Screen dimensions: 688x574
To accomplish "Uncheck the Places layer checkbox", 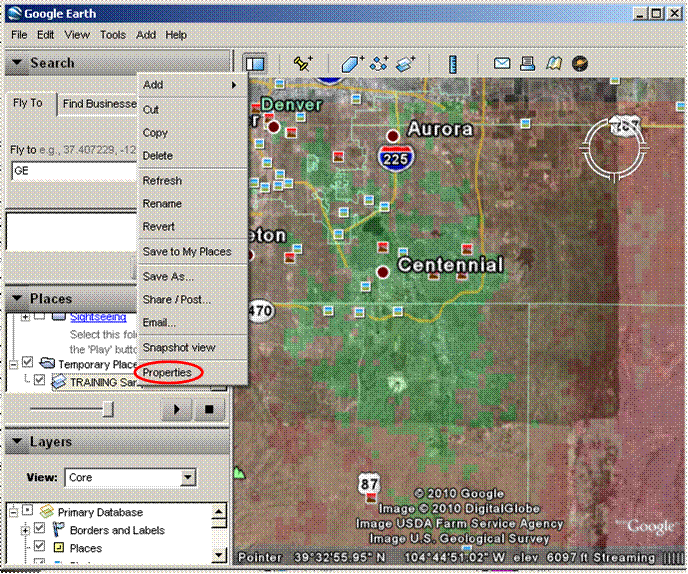I will (39, 546).
